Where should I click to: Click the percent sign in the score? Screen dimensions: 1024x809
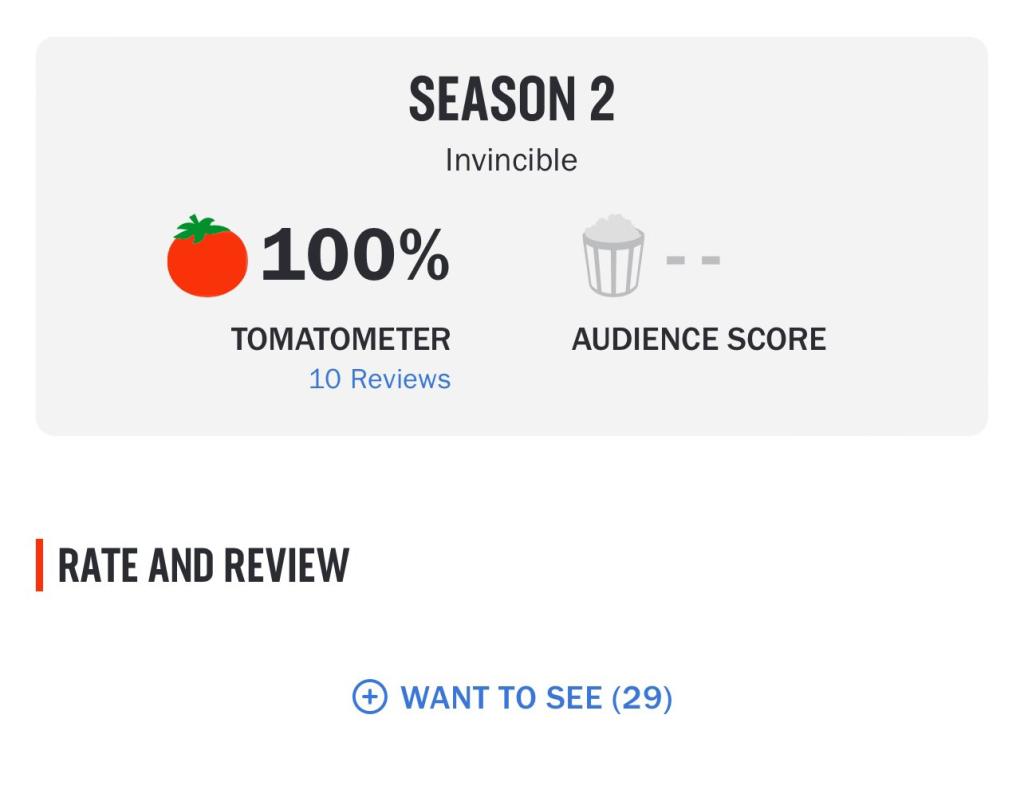424,254
